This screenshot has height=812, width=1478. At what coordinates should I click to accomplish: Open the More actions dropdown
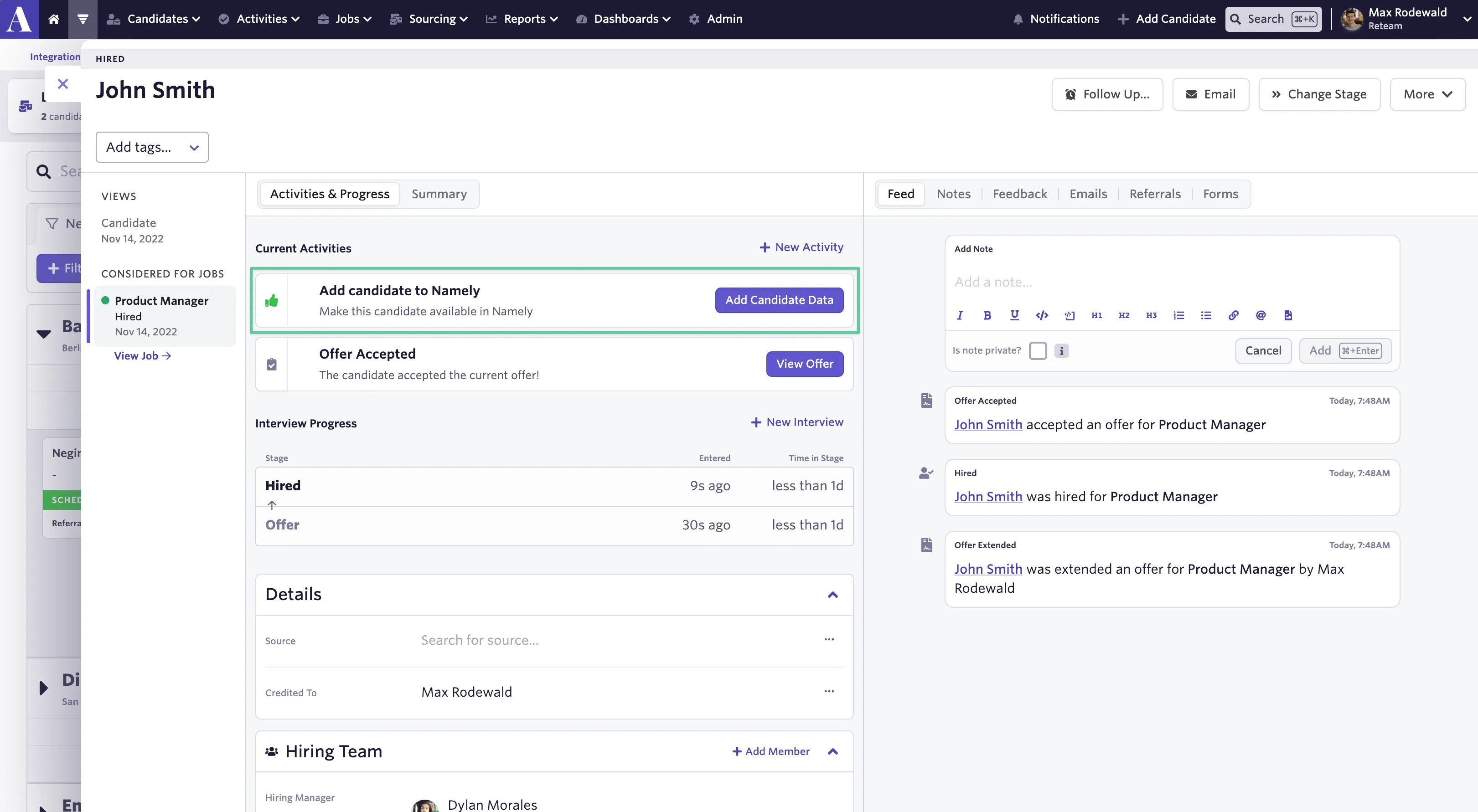click(1427, 94)
